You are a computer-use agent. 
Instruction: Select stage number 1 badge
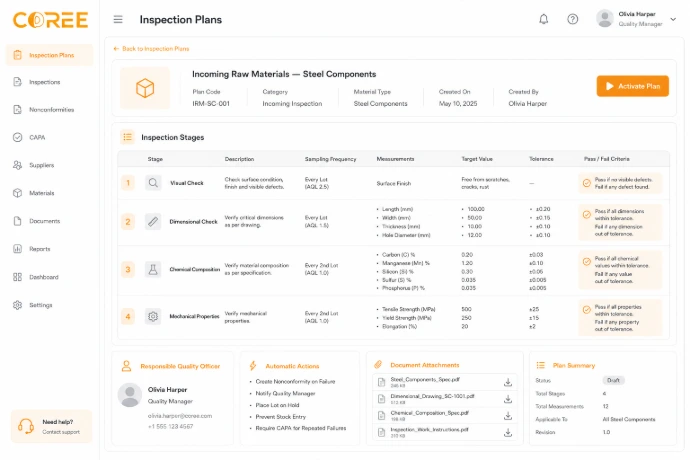(x=128, y=183)
